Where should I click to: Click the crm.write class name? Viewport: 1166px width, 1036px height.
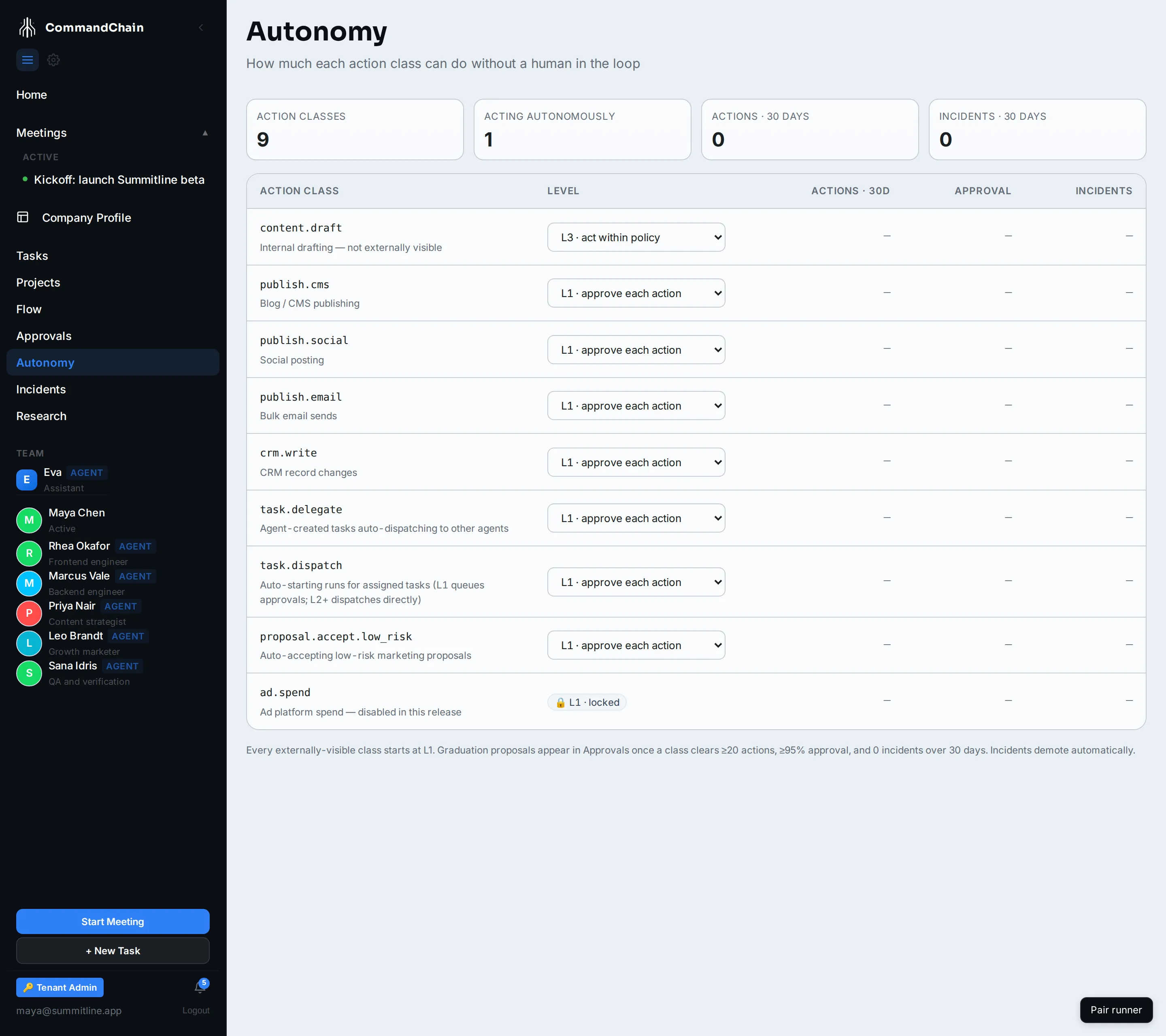(x=289, y=453)
